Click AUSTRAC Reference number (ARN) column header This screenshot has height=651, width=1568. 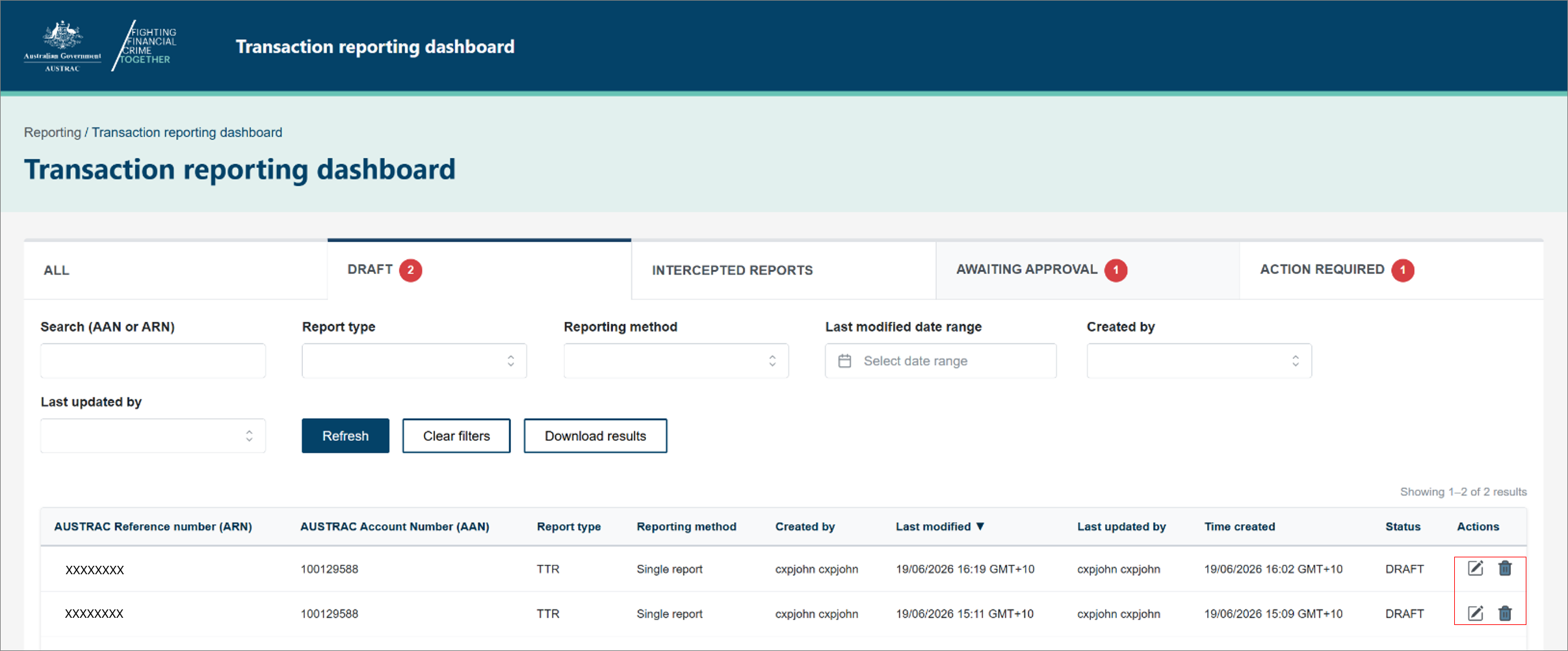coord(153,527)
